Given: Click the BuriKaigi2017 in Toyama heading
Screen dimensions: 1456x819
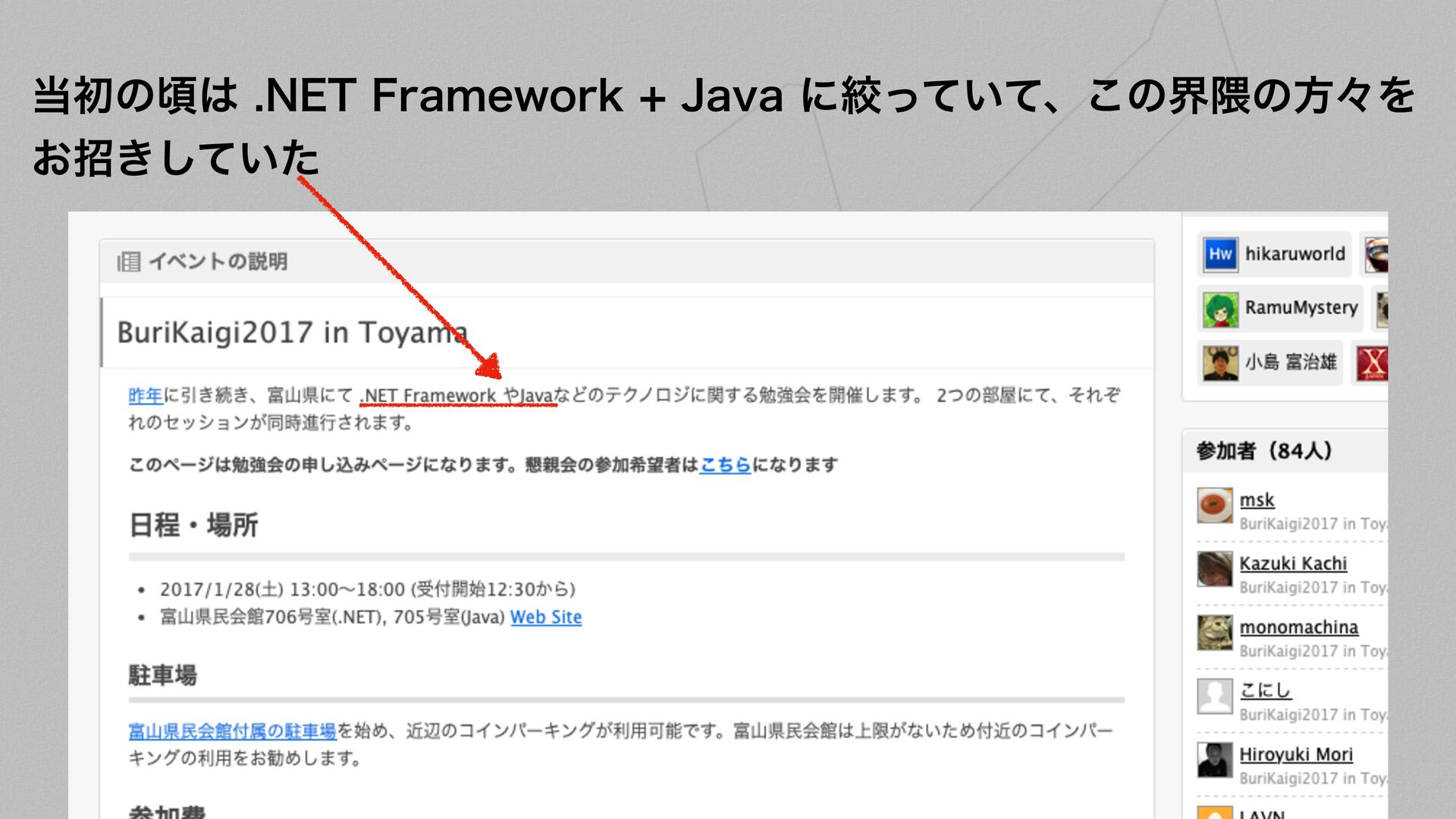Looking at the screenshot, I should (292, 333).
